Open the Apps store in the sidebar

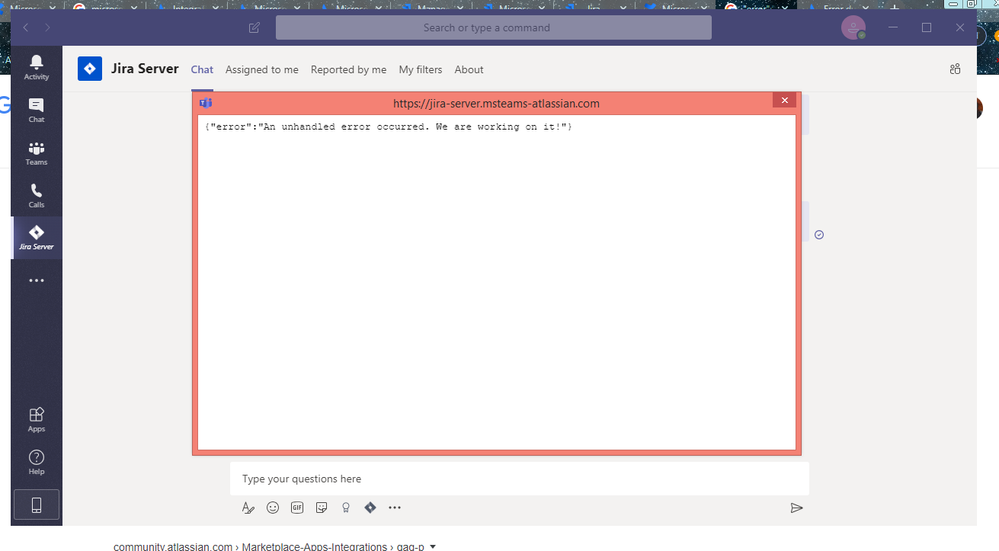pos(36,419)
